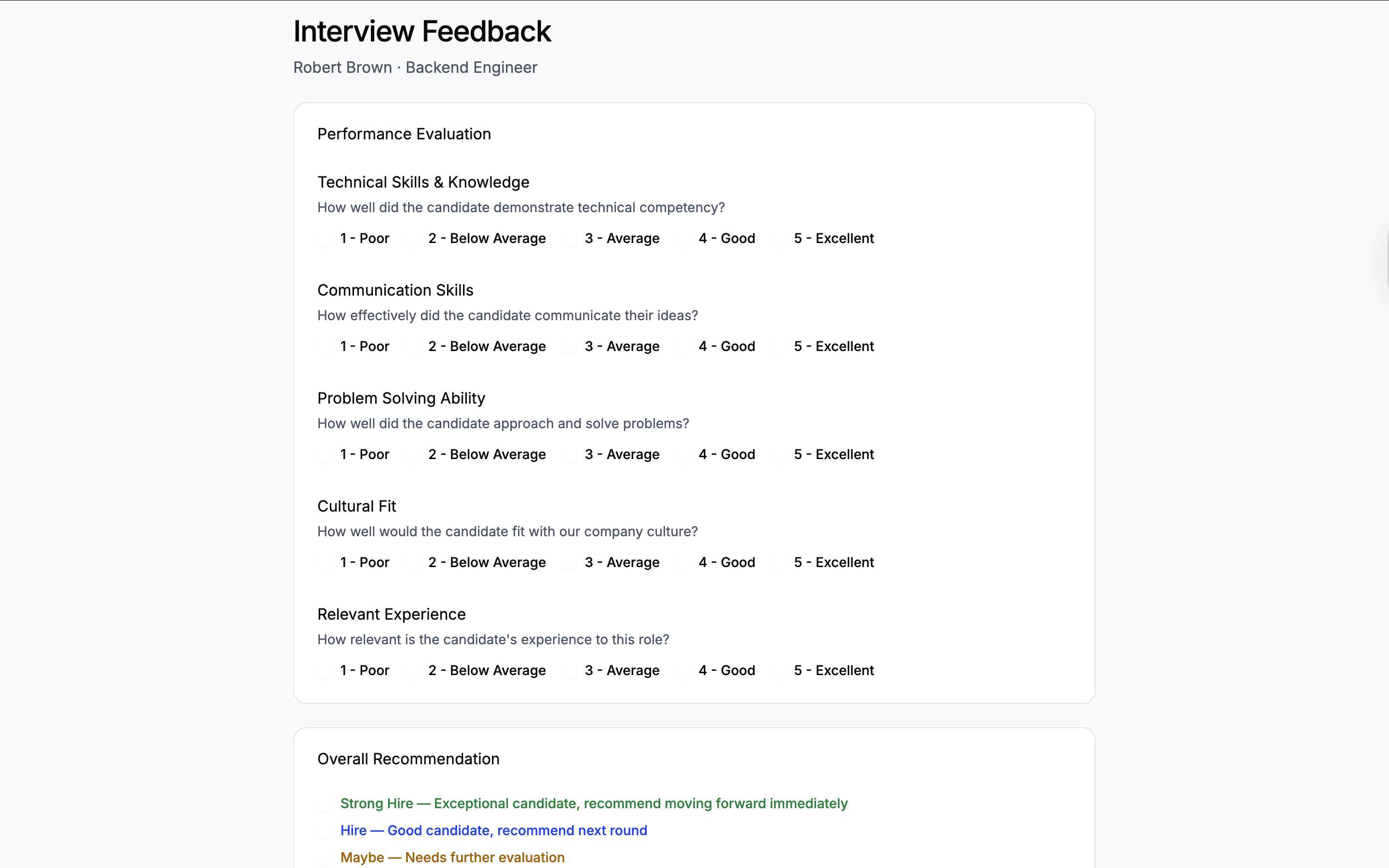Rate Problem Solving Ability as 3 - Average
Screen dimensions: 1389x868
(570, 455)
